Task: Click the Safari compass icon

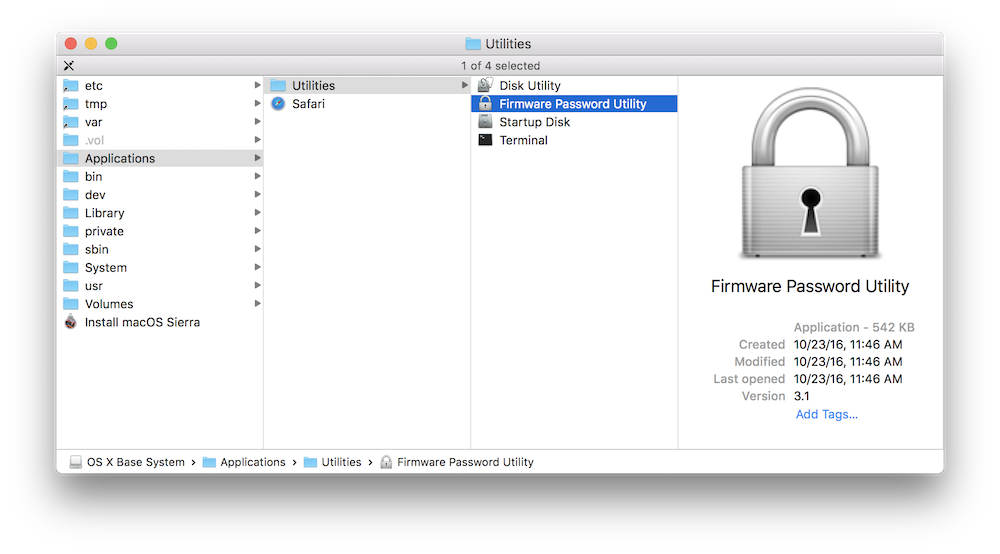Action: (278, 104)
